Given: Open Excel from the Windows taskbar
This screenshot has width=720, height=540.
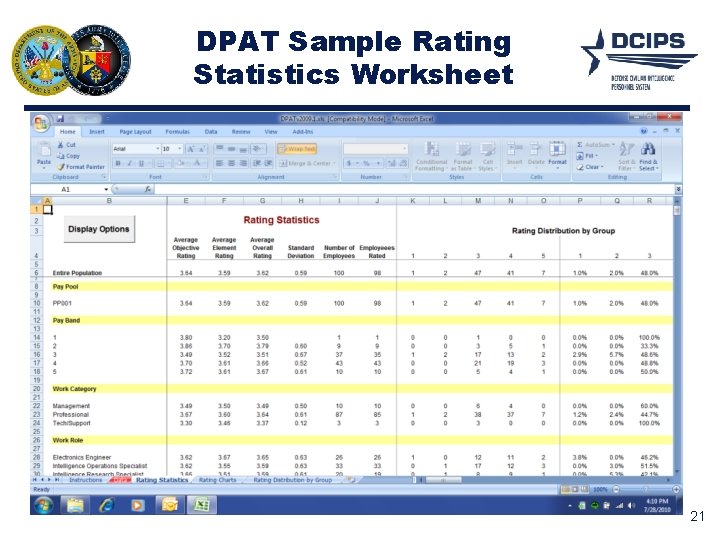Looking at the screenshot, I should pos(201,505).
